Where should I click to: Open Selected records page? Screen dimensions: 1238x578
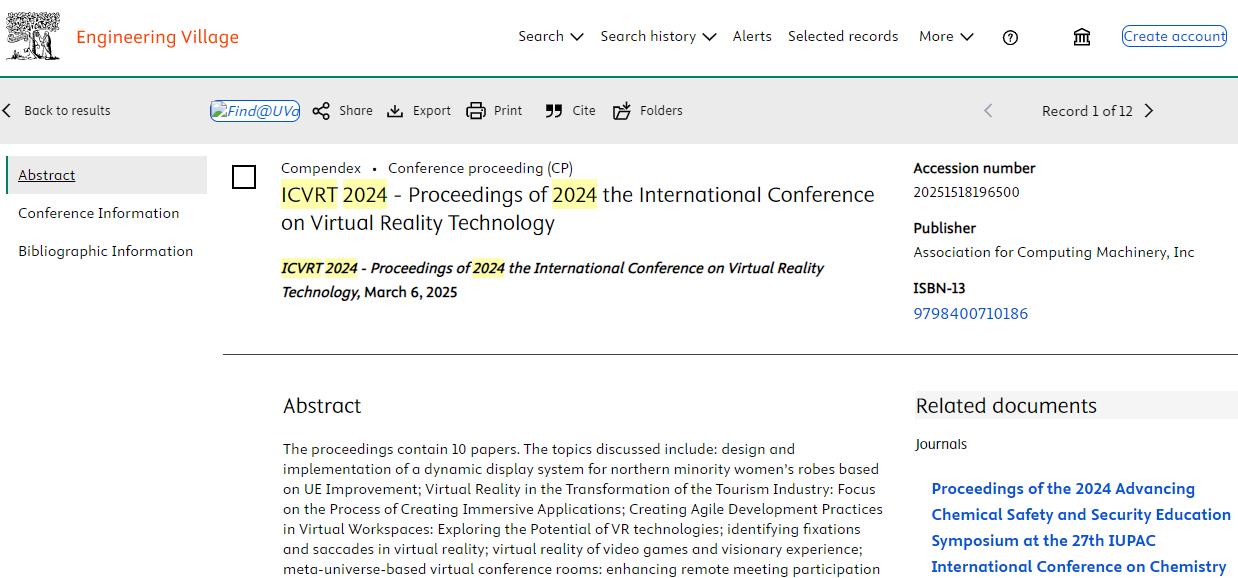pos(843,36)
